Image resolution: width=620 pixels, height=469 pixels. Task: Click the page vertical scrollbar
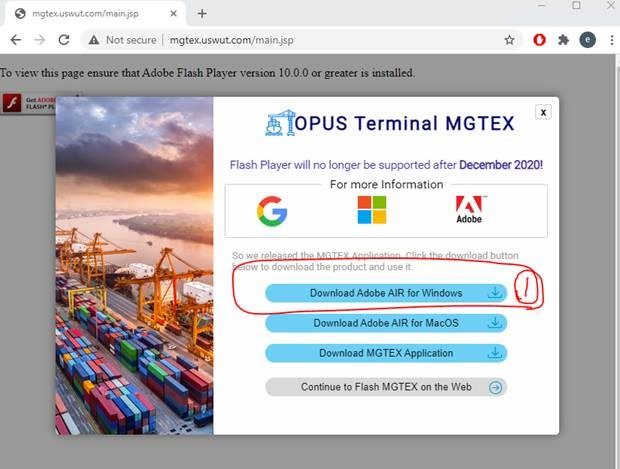(x=618, y=261)
